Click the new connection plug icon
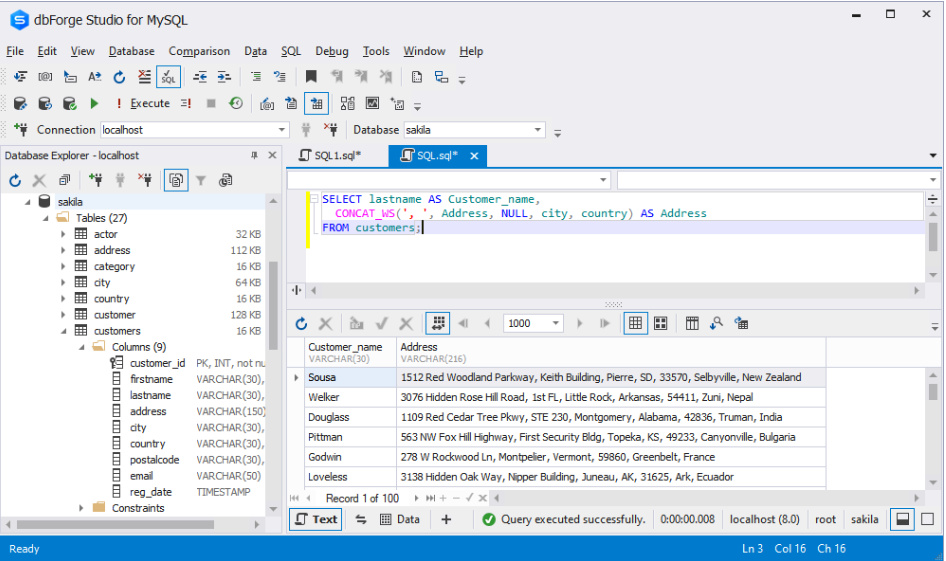 [x=20, y=130]
